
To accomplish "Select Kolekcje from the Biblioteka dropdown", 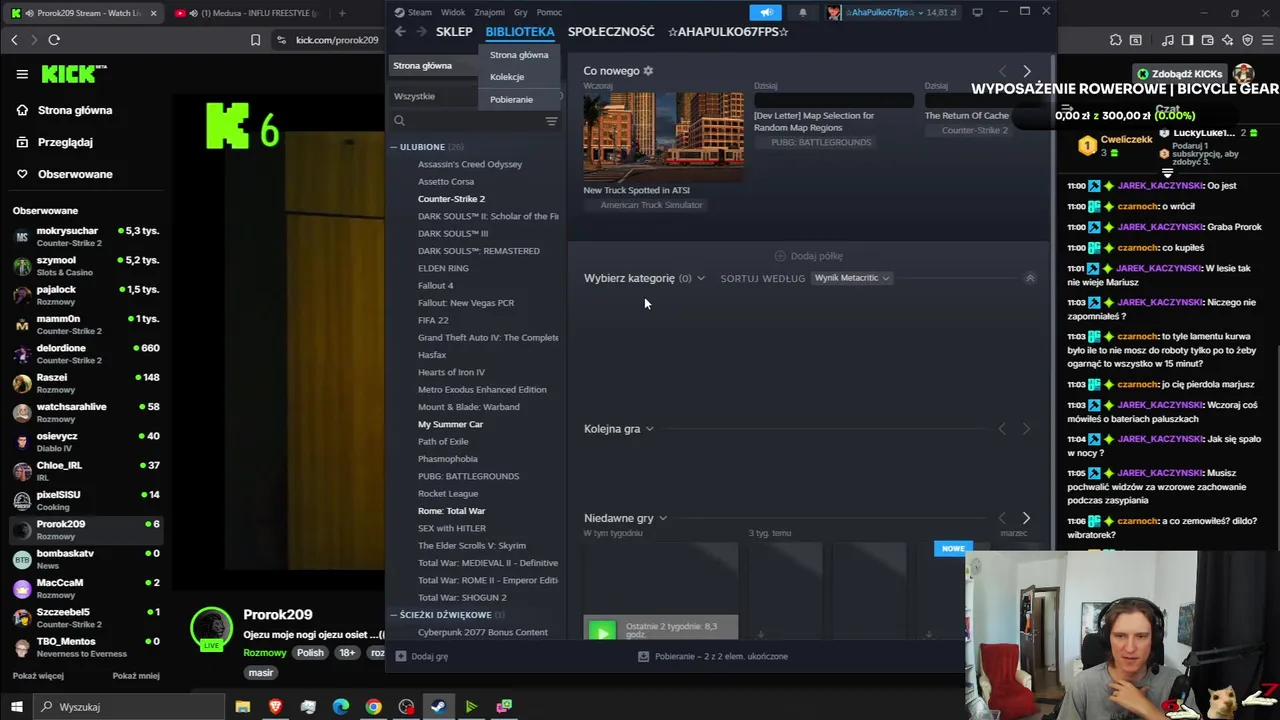I will (507, 77).
